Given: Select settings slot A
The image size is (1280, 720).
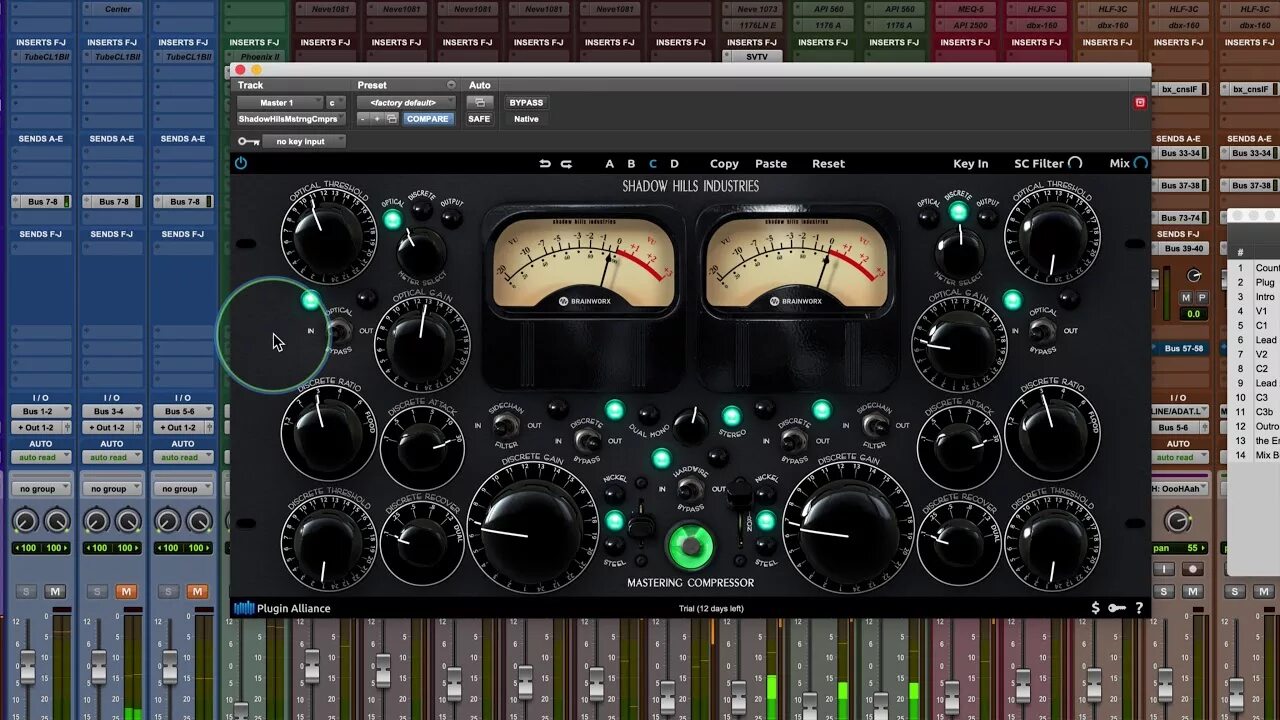Looking at the screenshot, I should 610,163.
